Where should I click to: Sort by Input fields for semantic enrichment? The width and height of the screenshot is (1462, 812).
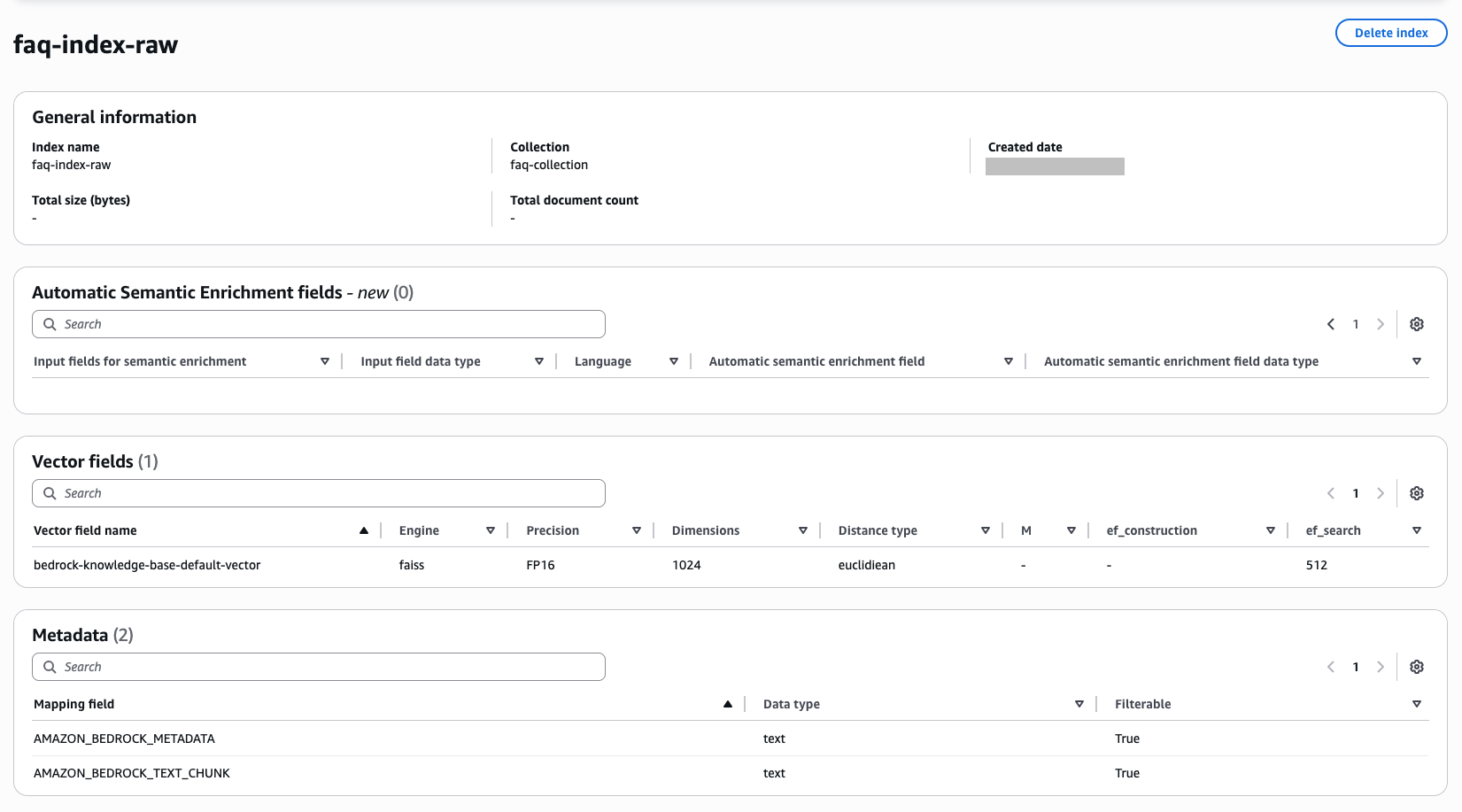(x=325, y=361)
